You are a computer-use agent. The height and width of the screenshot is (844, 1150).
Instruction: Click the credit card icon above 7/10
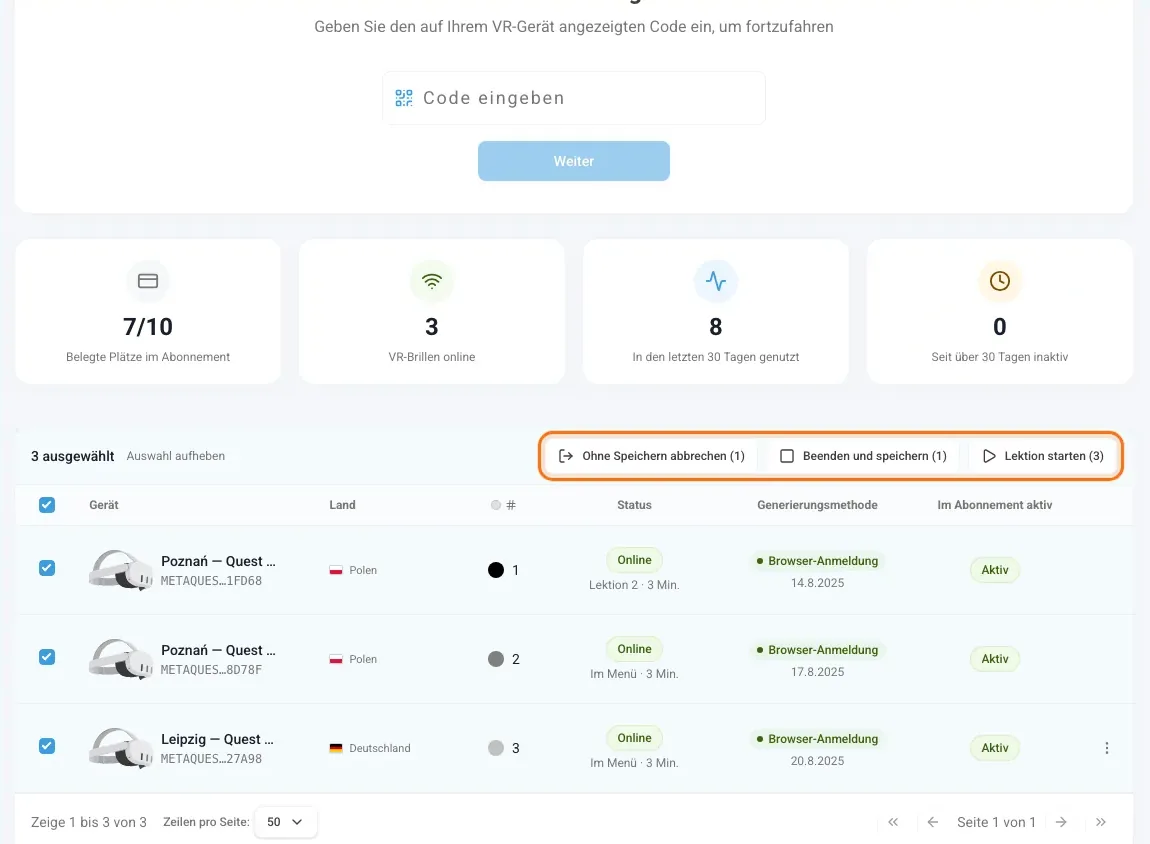(148, 281)
